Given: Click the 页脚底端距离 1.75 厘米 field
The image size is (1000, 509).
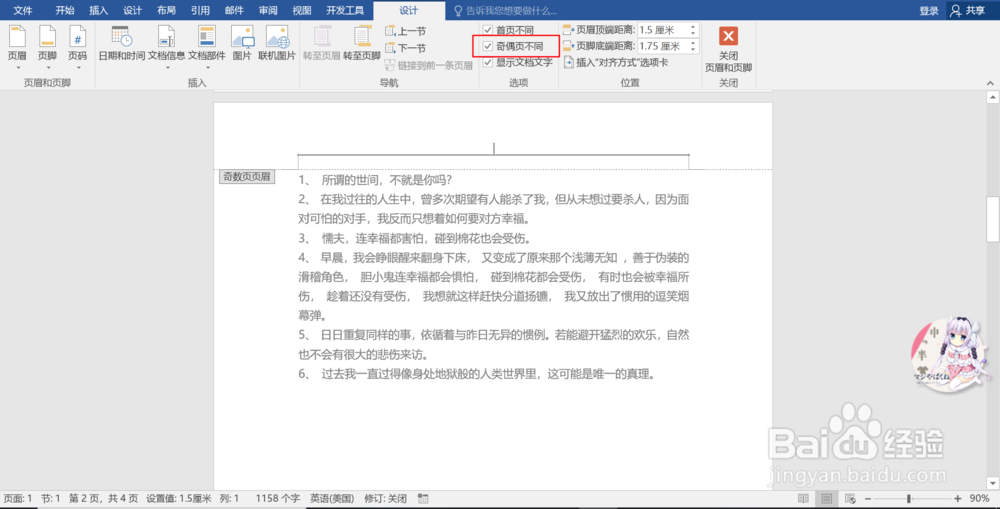Looking at the screenshot, I should [663, 46].
